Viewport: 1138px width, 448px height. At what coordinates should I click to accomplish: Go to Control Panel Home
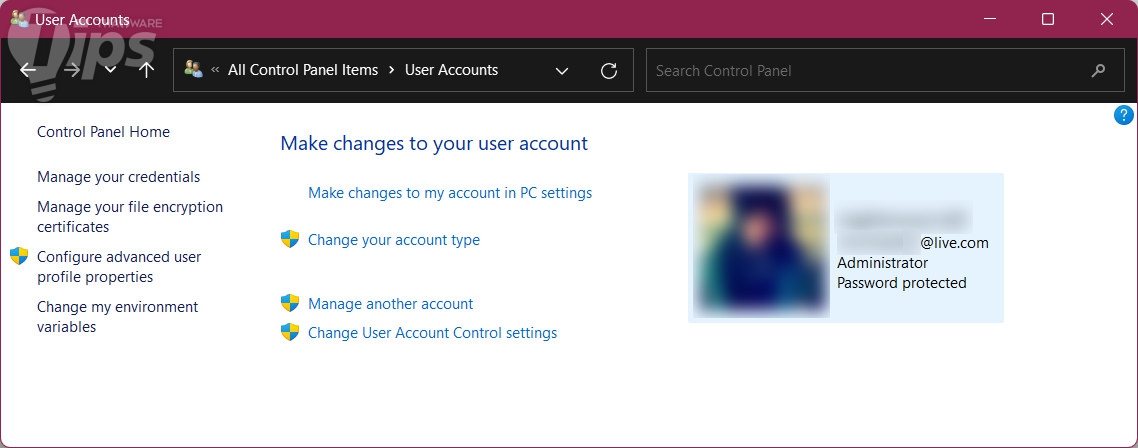click(x=103, y=132)
